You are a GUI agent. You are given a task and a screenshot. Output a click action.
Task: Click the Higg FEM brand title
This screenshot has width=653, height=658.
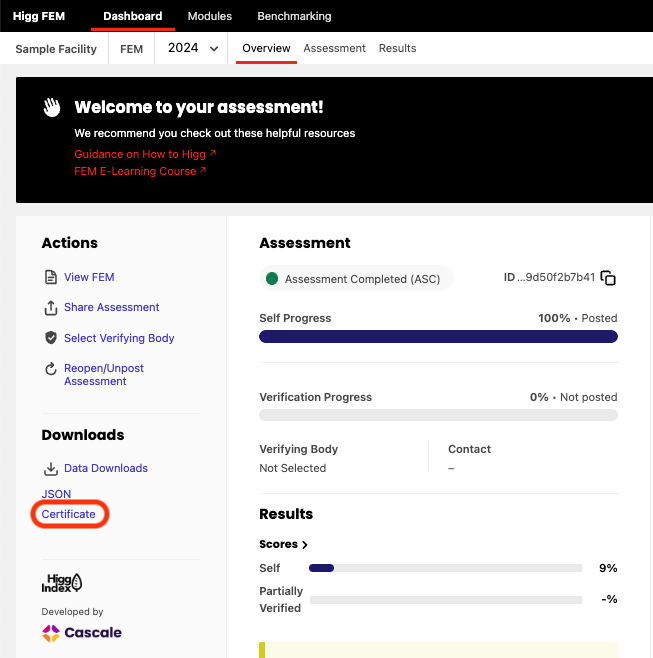39,16
